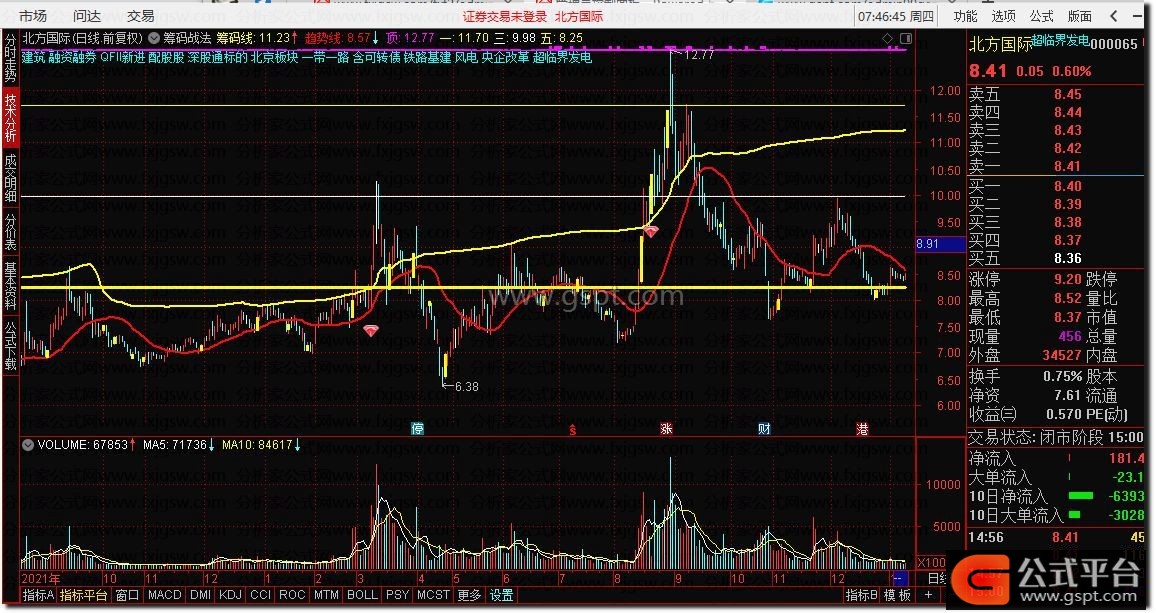Click the red $ event marker
This screenshot has width=1156, height=613.
(573, 430)
